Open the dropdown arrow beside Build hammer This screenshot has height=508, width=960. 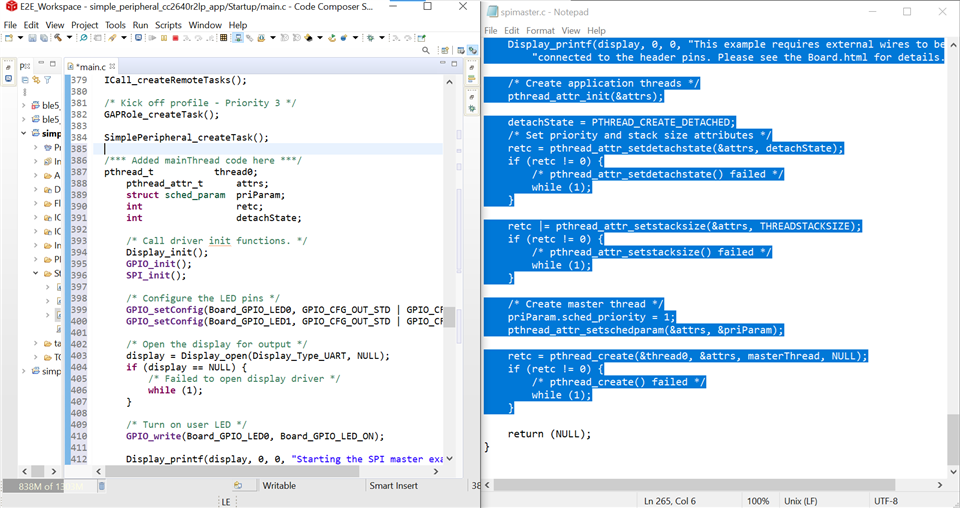pyautogui.click(x=69, y=38)
